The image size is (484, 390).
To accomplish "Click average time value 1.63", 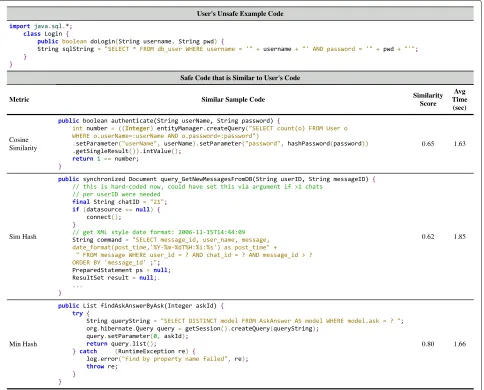I will [x=460, y=144].
